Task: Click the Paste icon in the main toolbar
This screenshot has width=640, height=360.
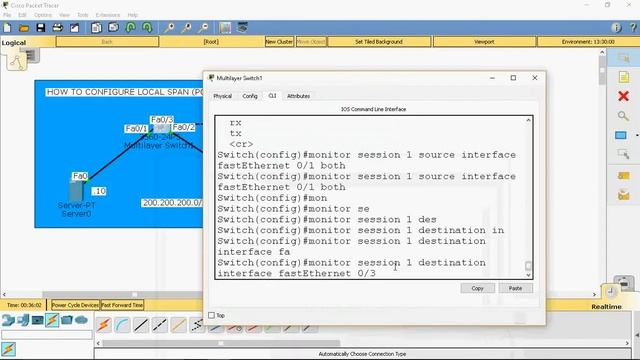Action: pos(113,28)
